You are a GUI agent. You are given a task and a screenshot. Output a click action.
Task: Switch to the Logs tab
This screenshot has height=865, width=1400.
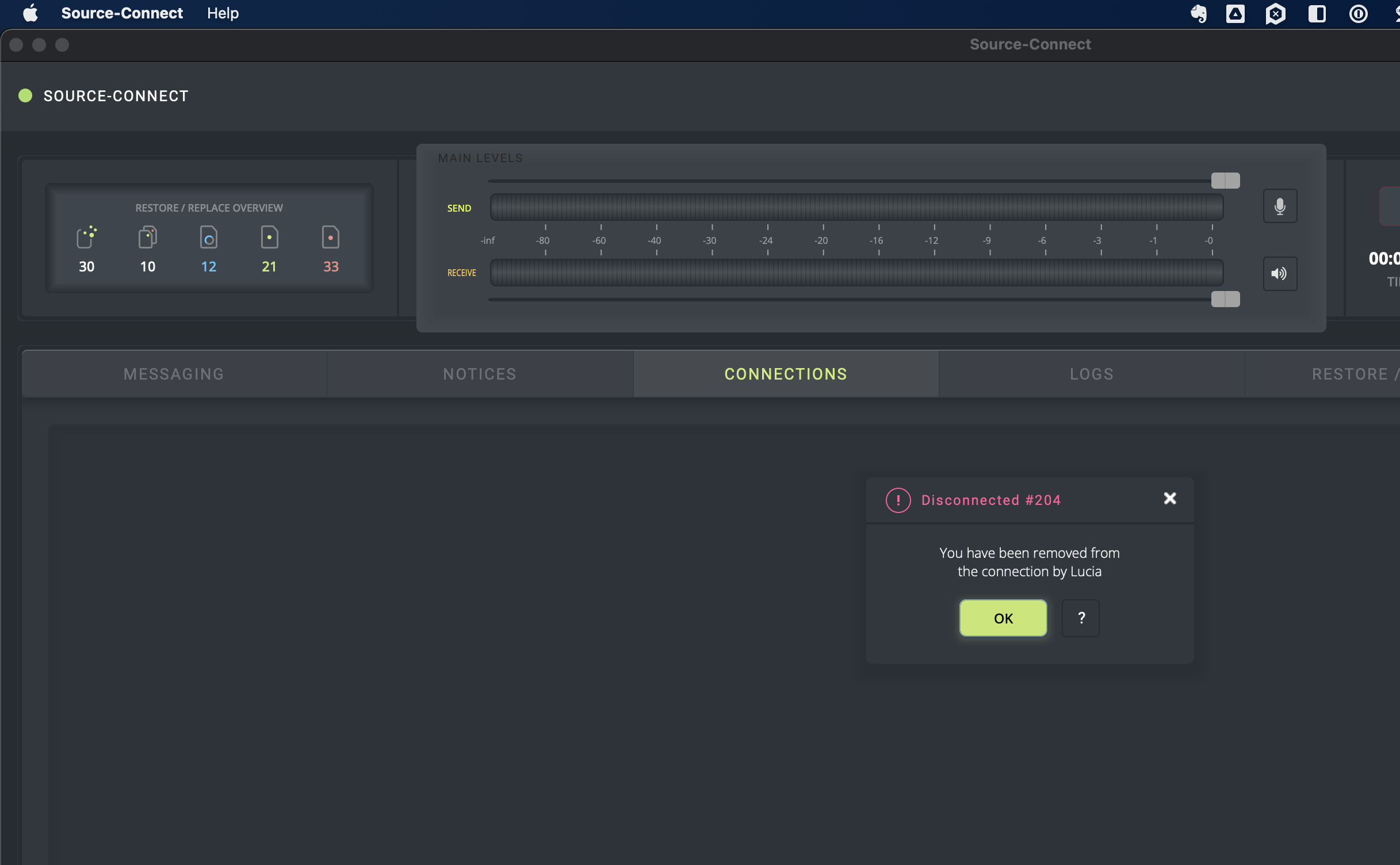(1091, 374)
